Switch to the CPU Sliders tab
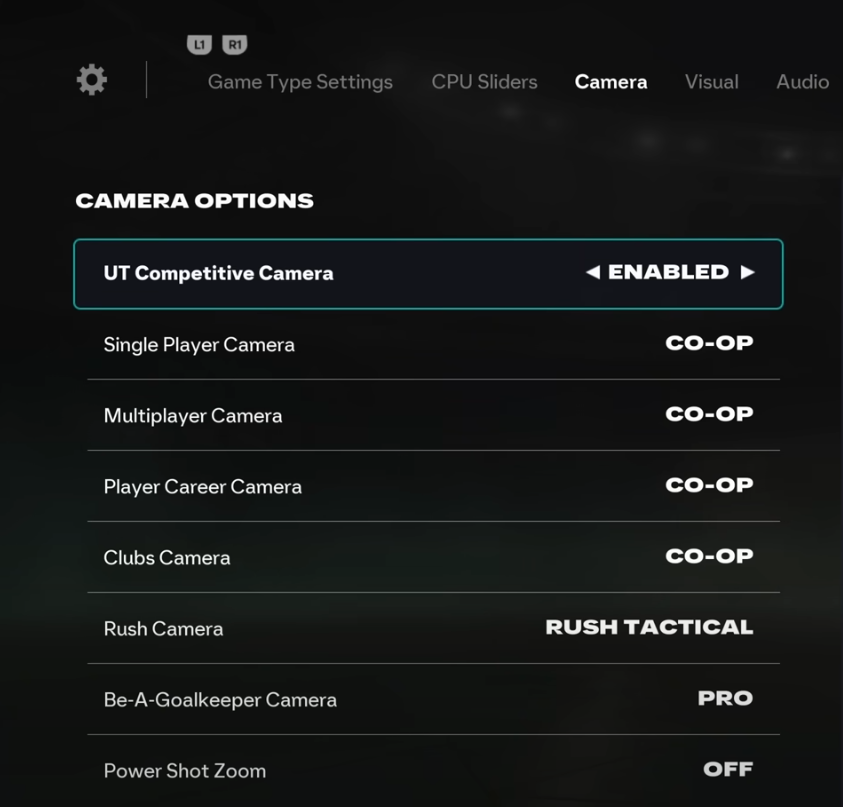The width and height of the screenshot is (843, 807). click(x=484, y=82)
